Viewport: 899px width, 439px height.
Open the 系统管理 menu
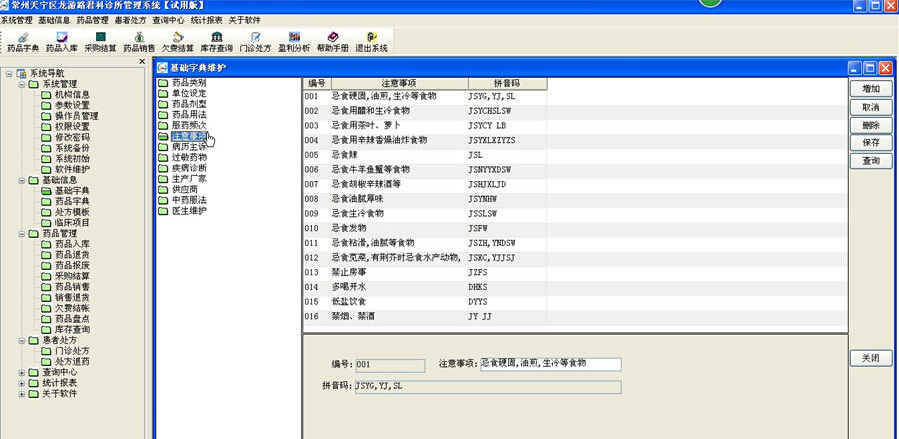pos(17,20)
